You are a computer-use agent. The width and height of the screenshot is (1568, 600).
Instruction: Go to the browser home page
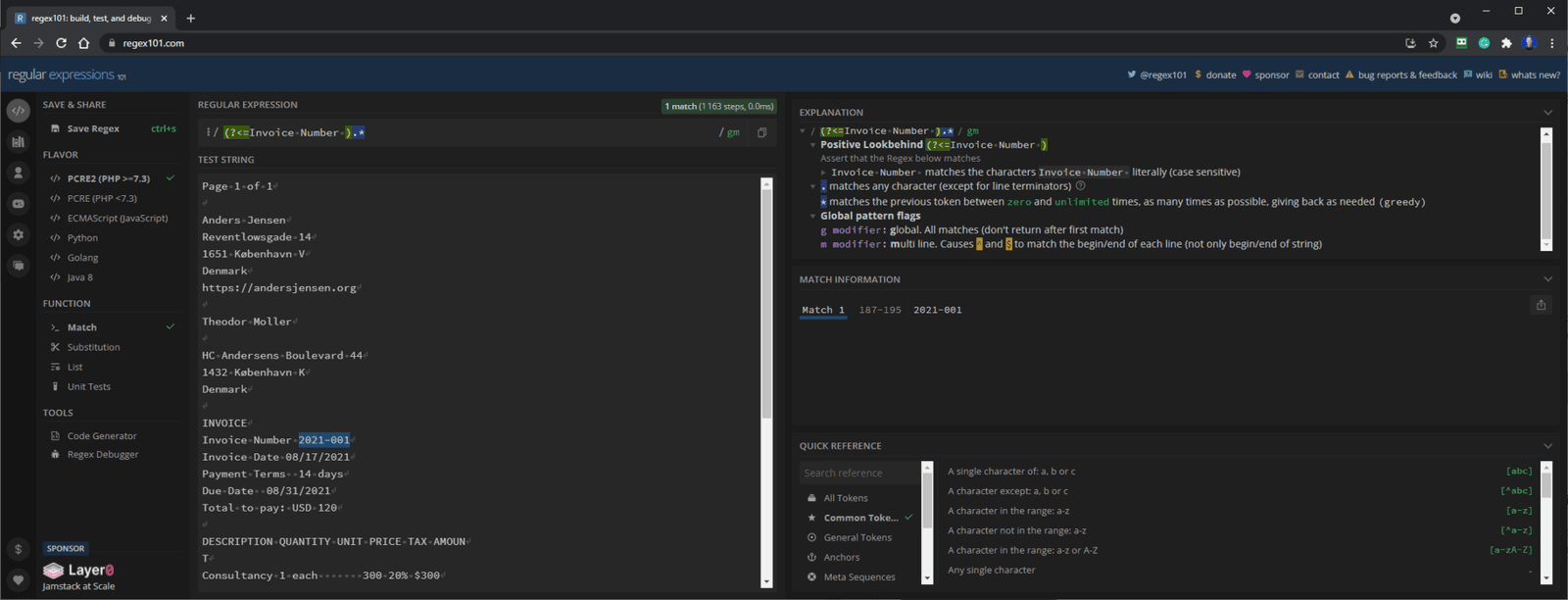pos(83,43)
